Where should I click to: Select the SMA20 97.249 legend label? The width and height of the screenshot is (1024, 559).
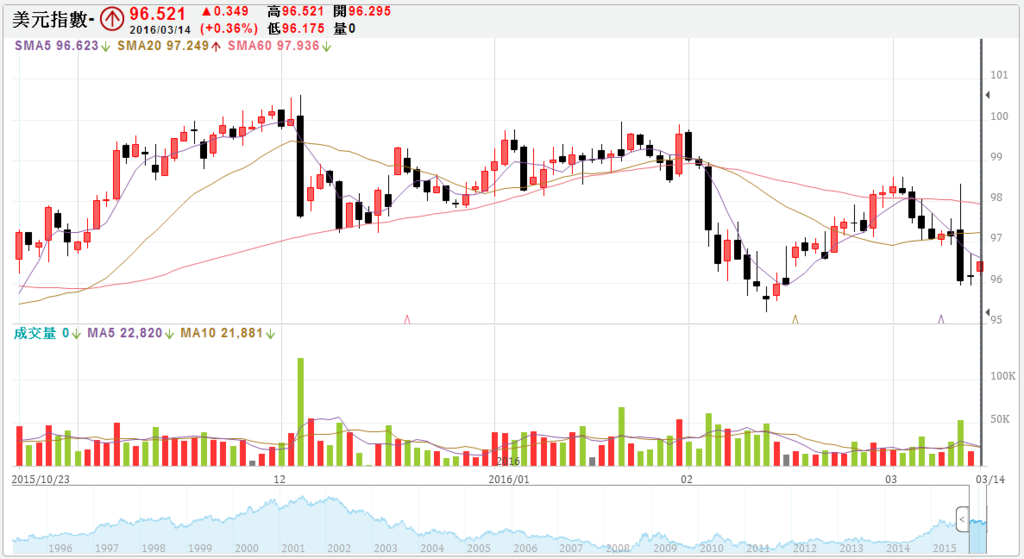tap(163, 46)
